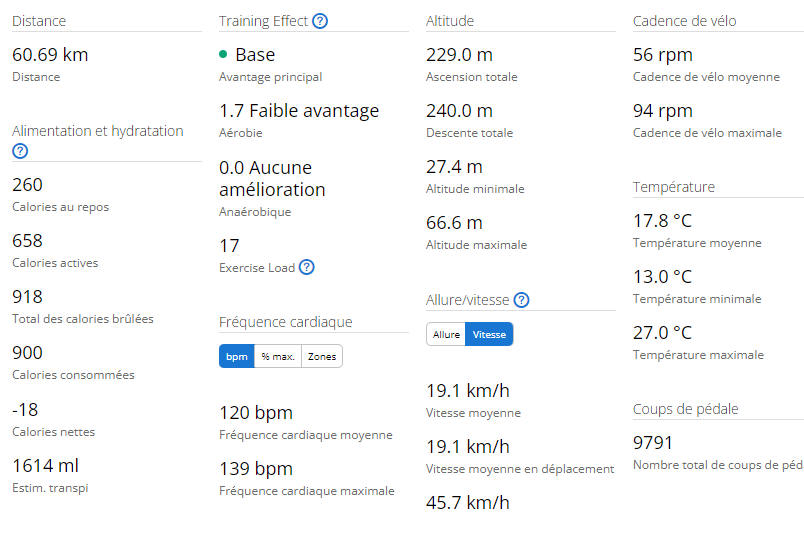Select the Vitesse speed display
Image resolution: width=804 pixels, height=534 pixels.
pyautogui.click(x=490, y=334)
